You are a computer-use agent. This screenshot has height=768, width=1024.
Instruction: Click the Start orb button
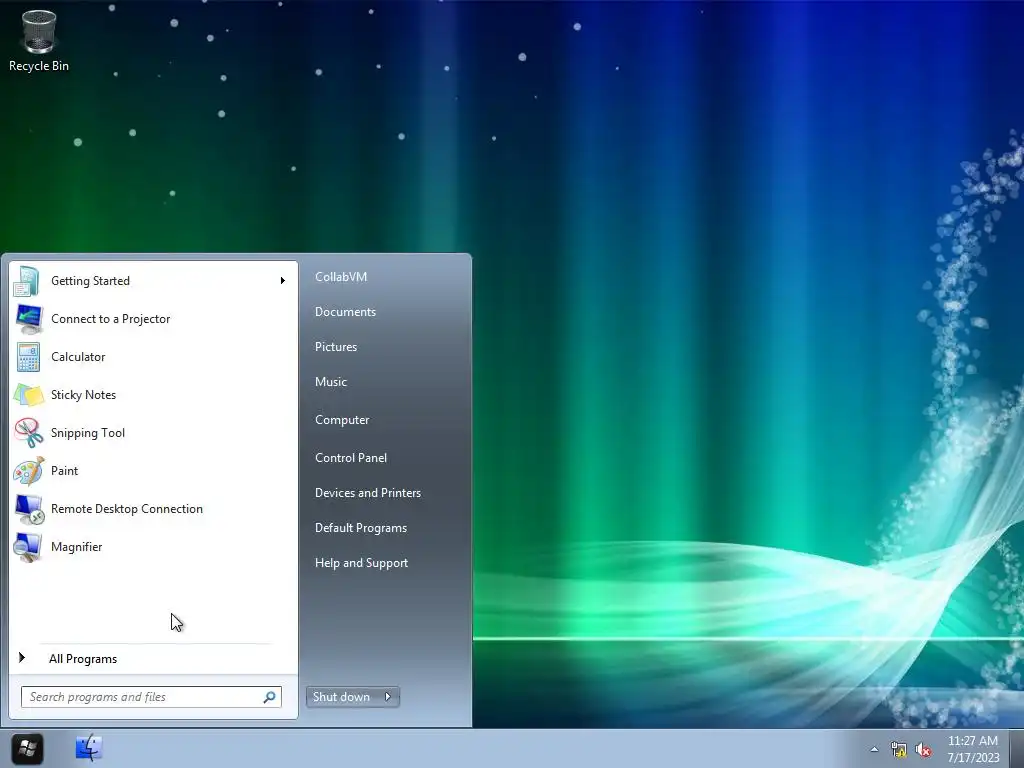tap(27, 748)
